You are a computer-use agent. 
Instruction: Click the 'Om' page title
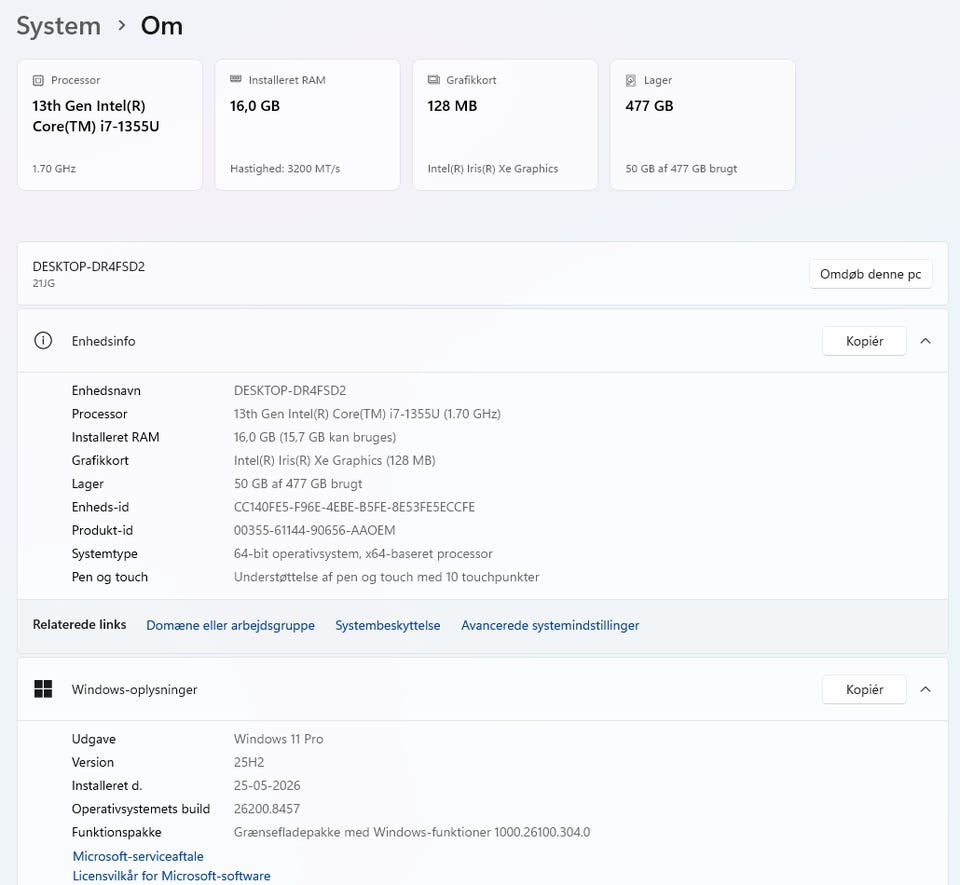coord(162,26)
